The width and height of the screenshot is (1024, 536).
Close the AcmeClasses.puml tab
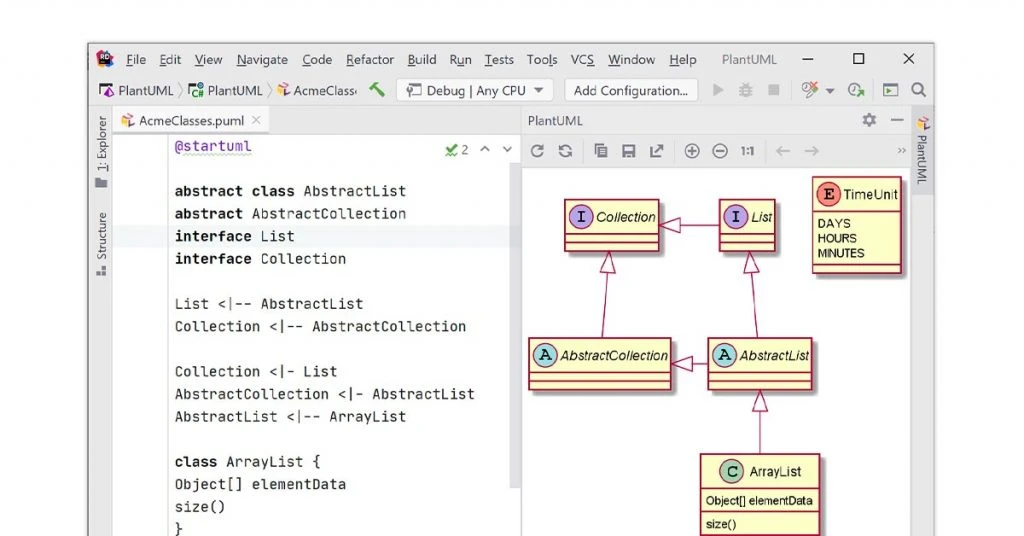[x=256, y=120]
